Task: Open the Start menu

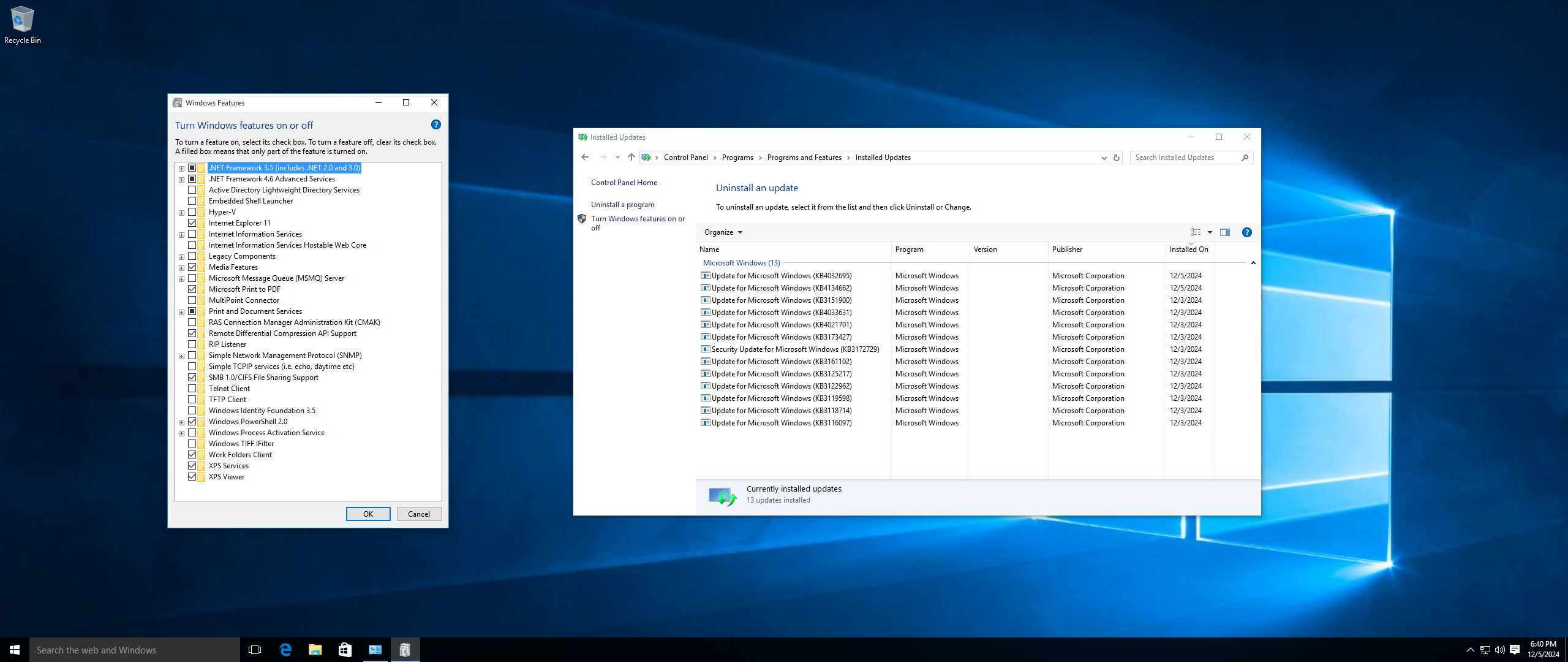Action: point(15,650)
